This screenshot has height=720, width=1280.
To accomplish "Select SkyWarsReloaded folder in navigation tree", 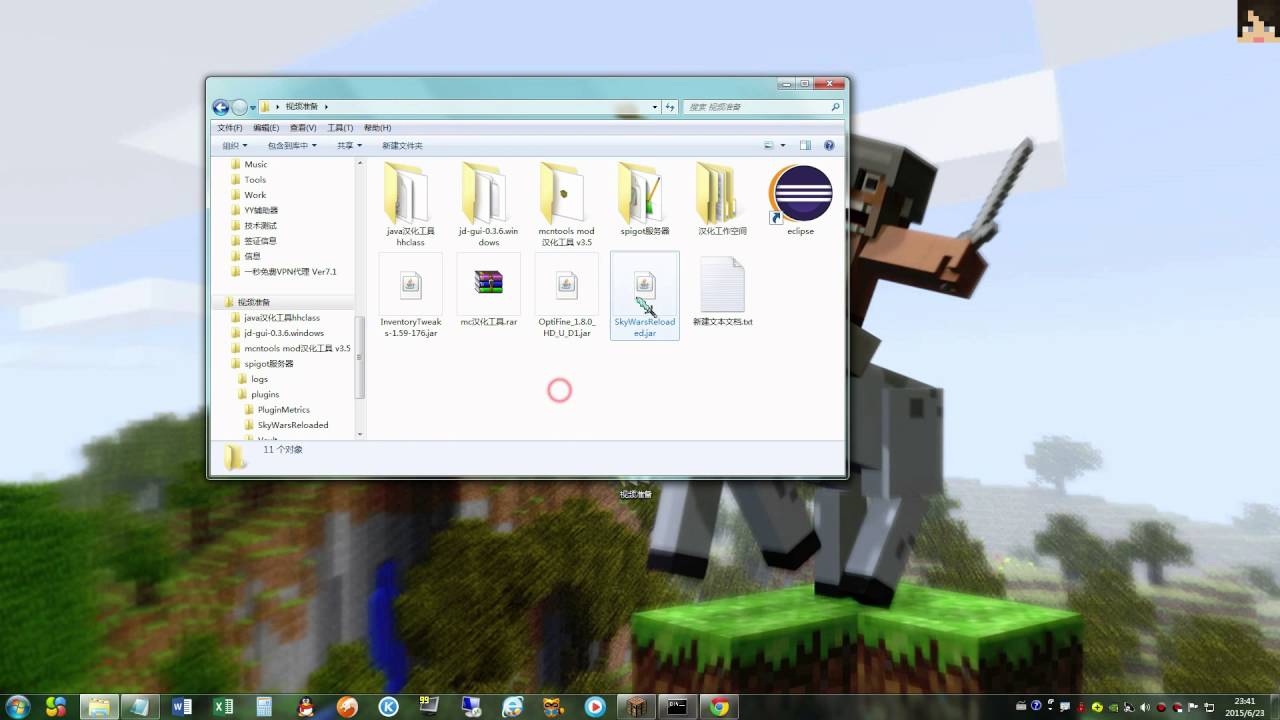I will 292,425.
